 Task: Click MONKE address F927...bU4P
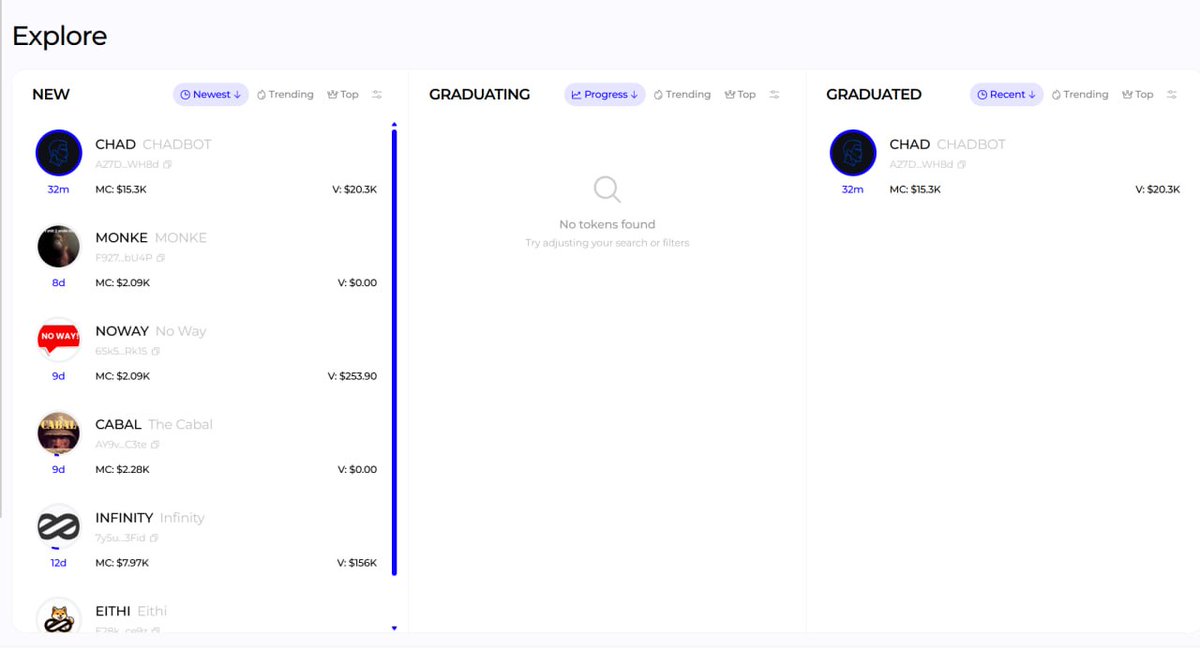coord(124,258)
